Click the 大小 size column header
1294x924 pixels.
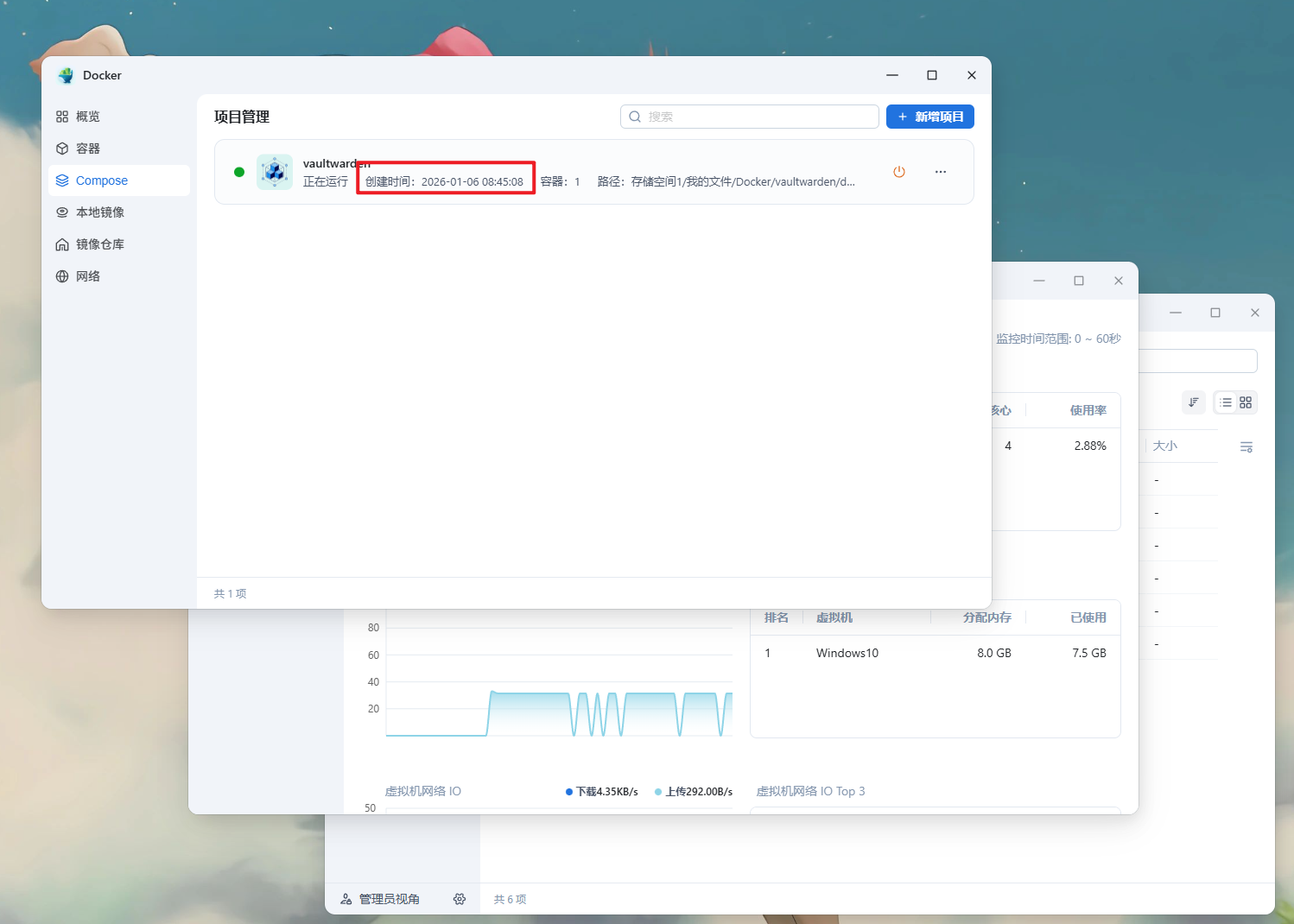tap(1165, 446)
